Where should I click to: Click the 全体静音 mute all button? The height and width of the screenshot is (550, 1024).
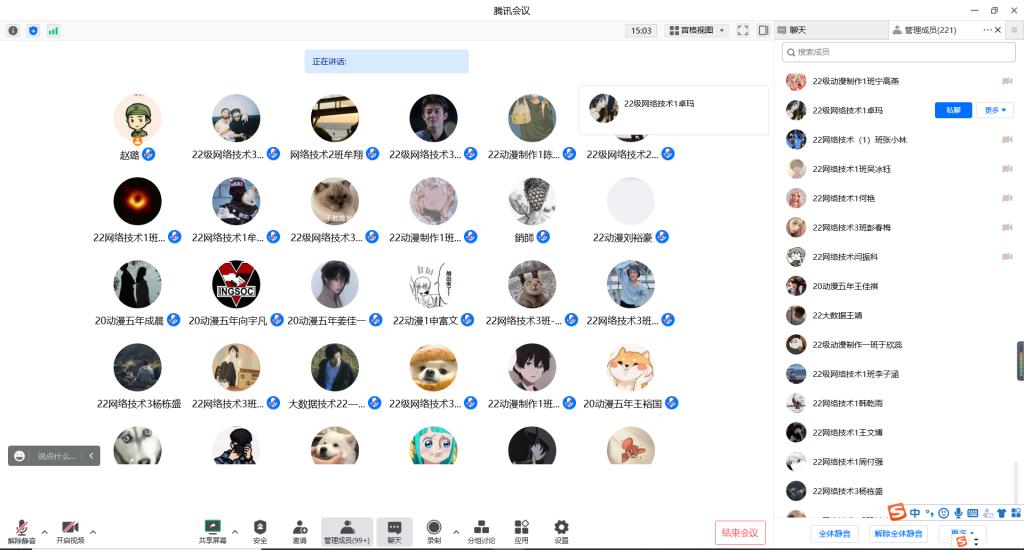tap(833, 533)
